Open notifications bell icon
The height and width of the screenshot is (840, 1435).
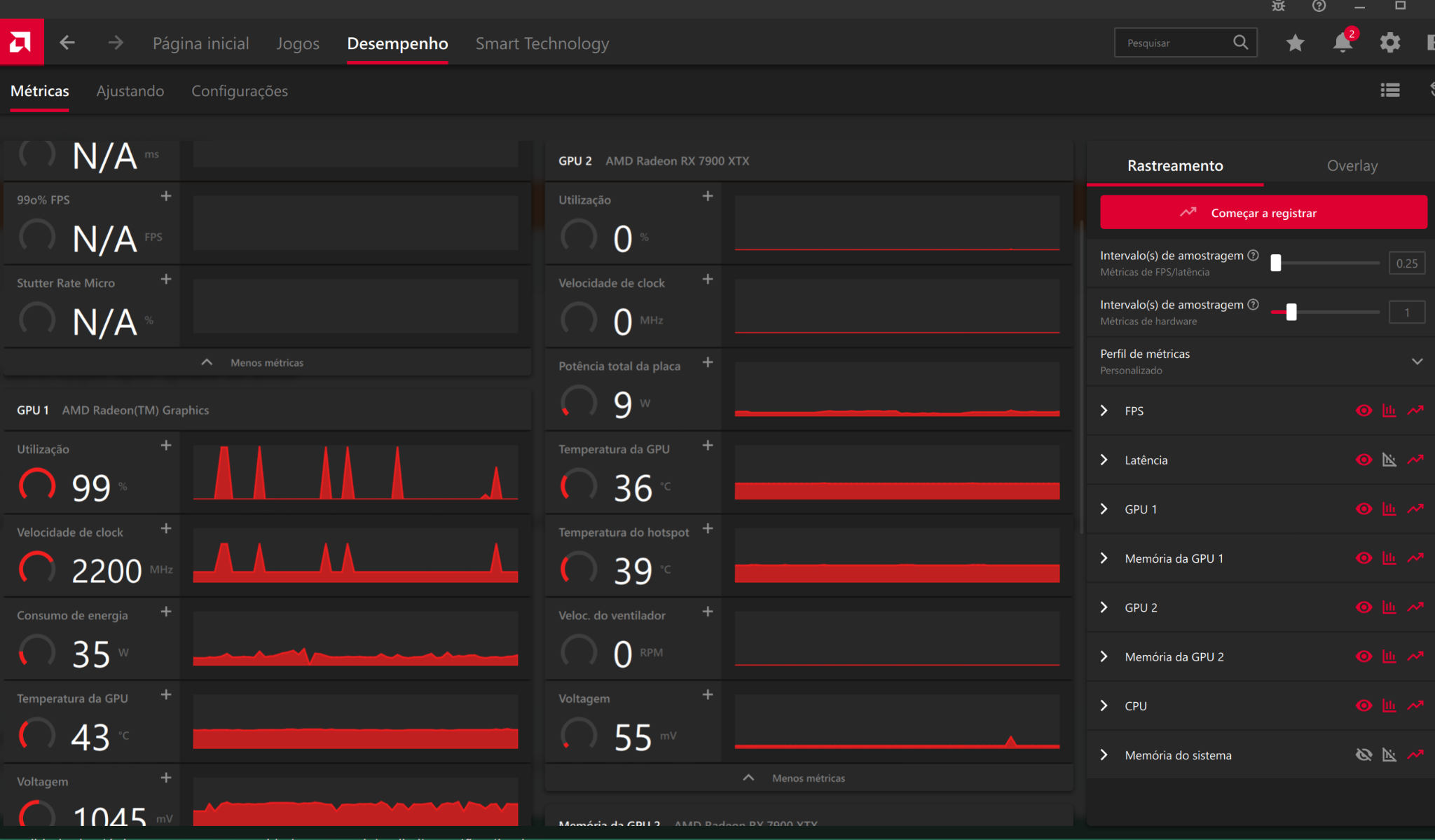[x=1343, y=42]
